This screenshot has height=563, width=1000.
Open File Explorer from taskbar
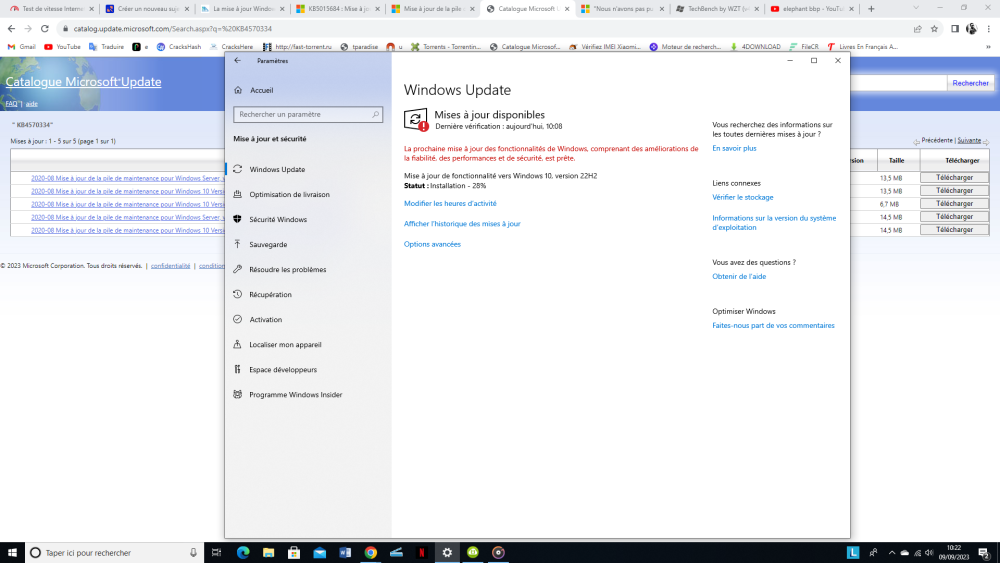(x=268, y=553)
